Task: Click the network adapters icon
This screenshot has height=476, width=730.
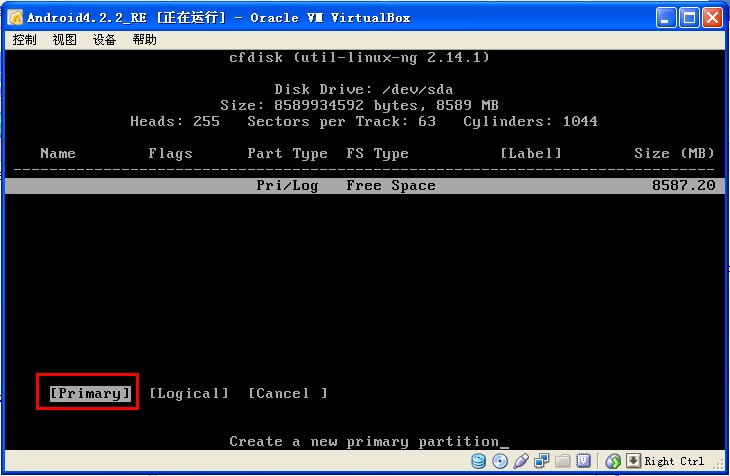Action: pos(541,461)
